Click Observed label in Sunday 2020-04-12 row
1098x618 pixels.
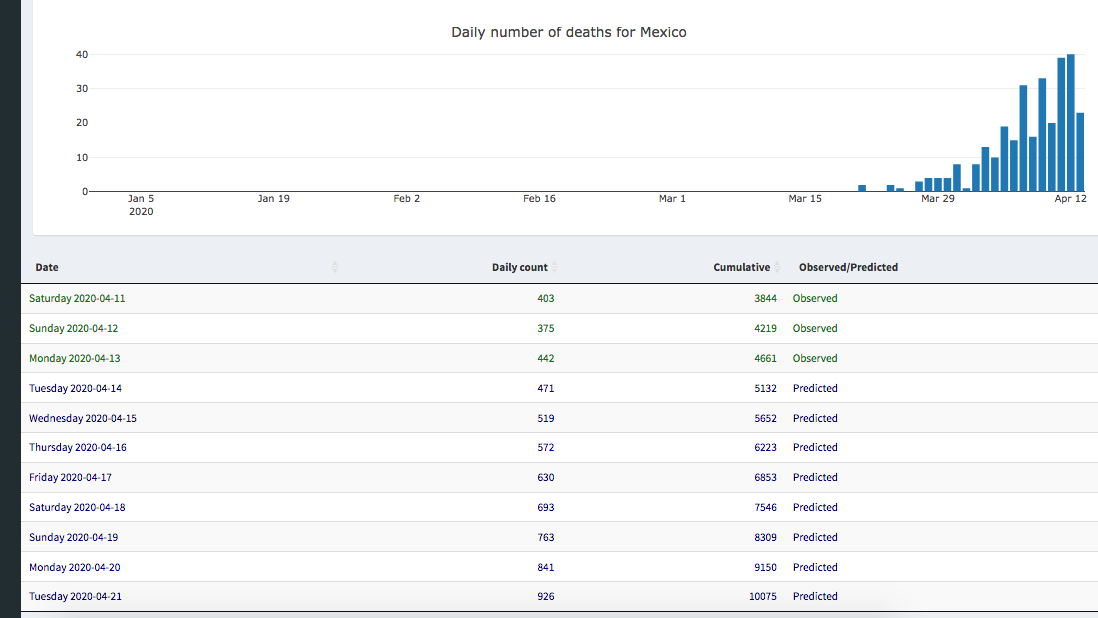[x=815, y=328]
